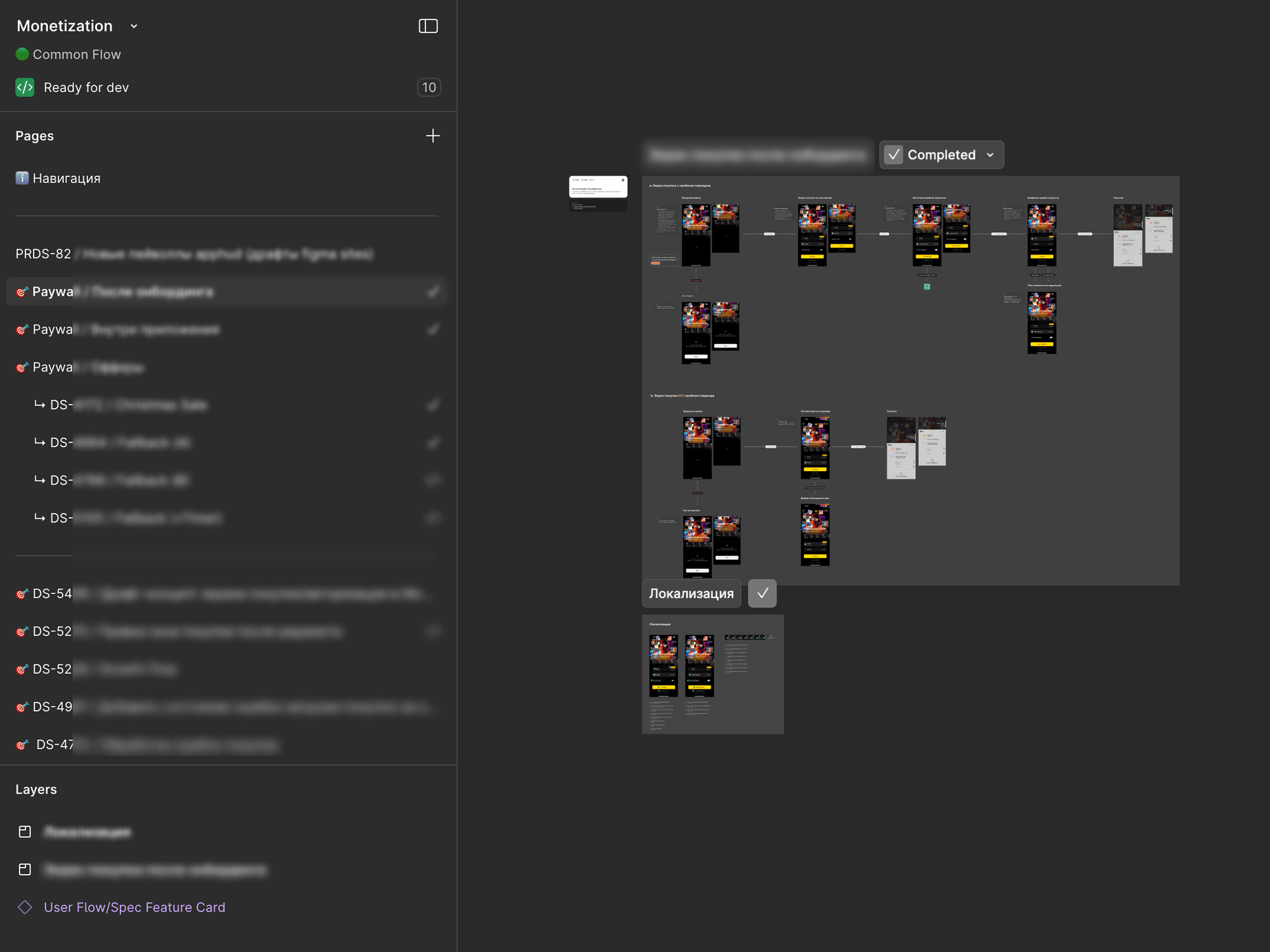
Task: Click the green Common Flow status dot
Action: tap(22, 54)
